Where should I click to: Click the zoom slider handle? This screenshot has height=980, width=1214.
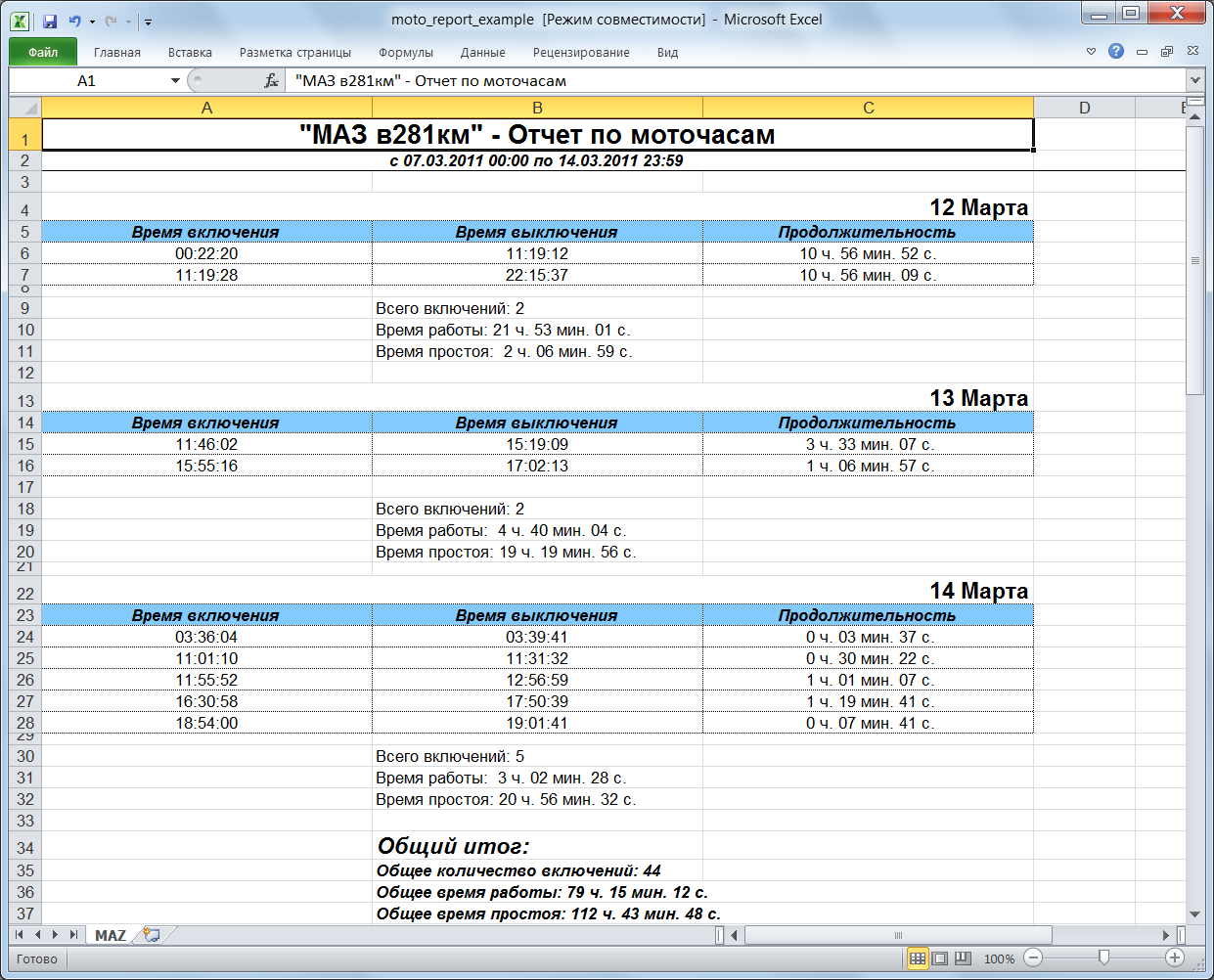coord(1103,958)
